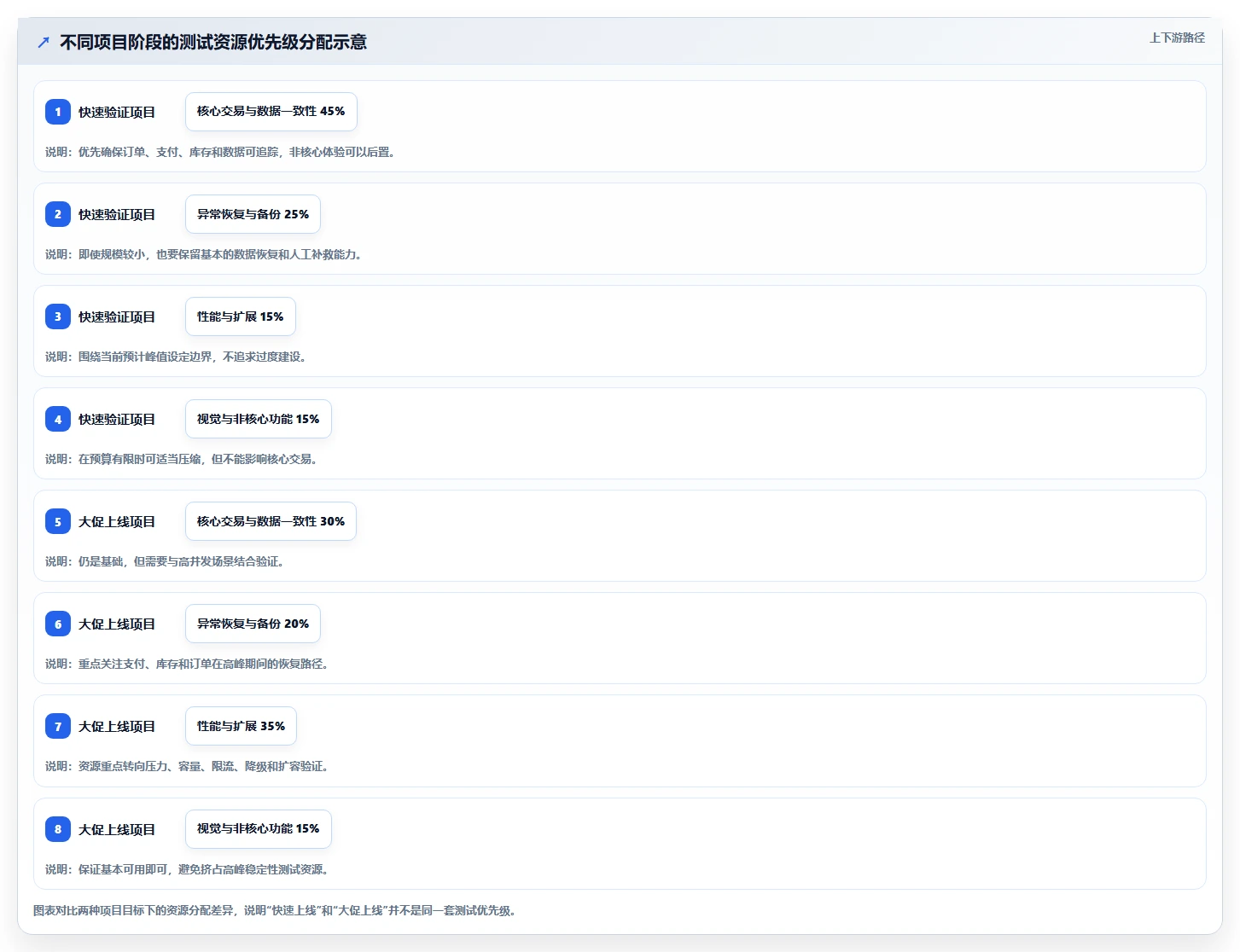Select the 性能与扩展 35% chip

click(x=241, y=726)
